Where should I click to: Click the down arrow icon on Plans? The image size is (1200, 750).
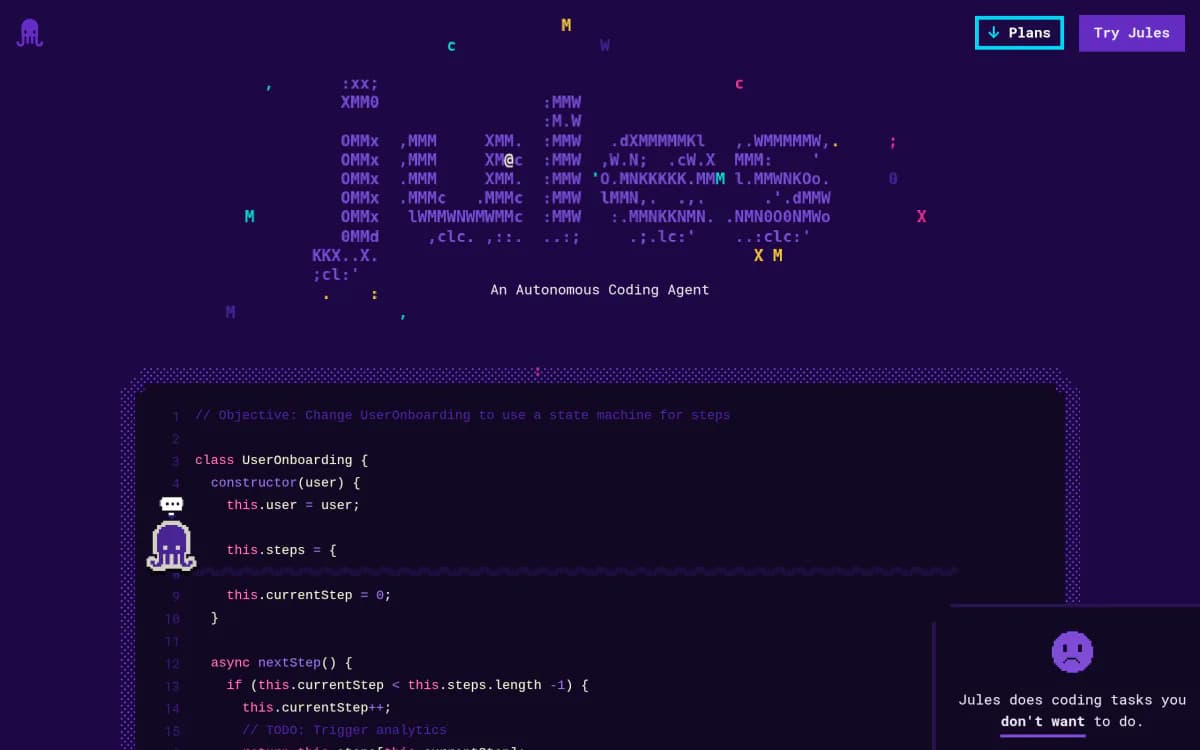click(x=993, y=33)
